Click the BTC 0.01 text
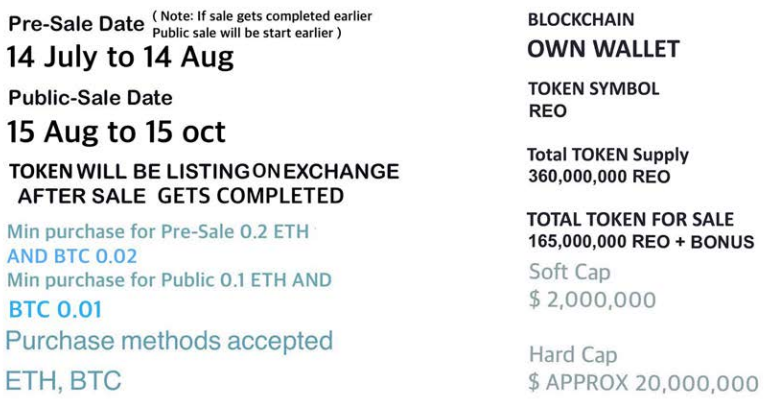This screenshot has width=764, height=400. [x=56, y=310]
